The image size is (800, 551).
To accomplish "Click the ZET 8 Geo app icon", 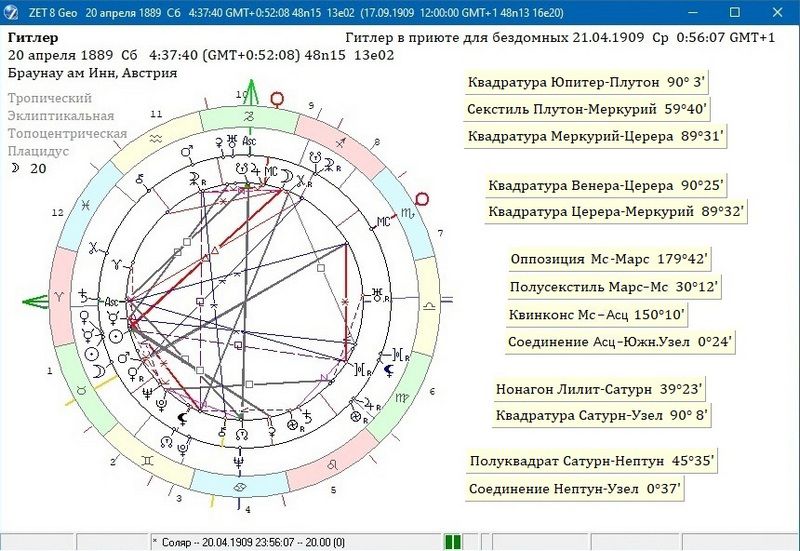I will (10, 12).
